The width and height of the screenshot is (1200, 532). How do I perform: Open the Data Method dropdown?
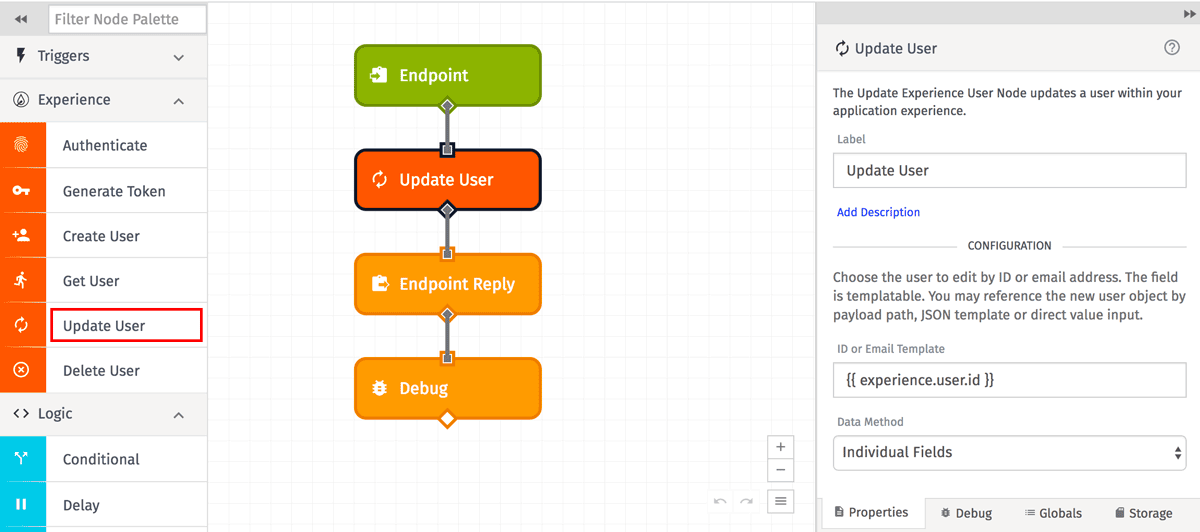click(1009, 452)
